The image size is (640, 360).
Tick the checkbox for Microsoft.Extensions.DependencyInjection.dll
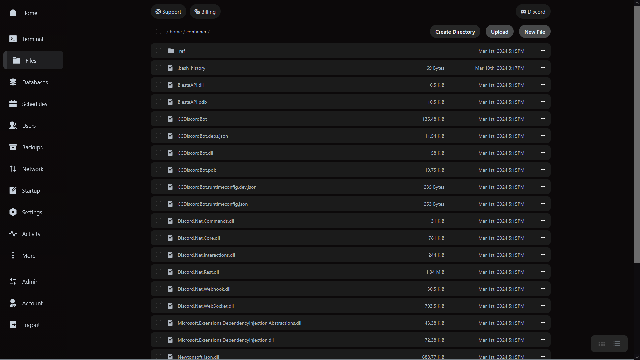pyautogui.click(x=158, y=340)
